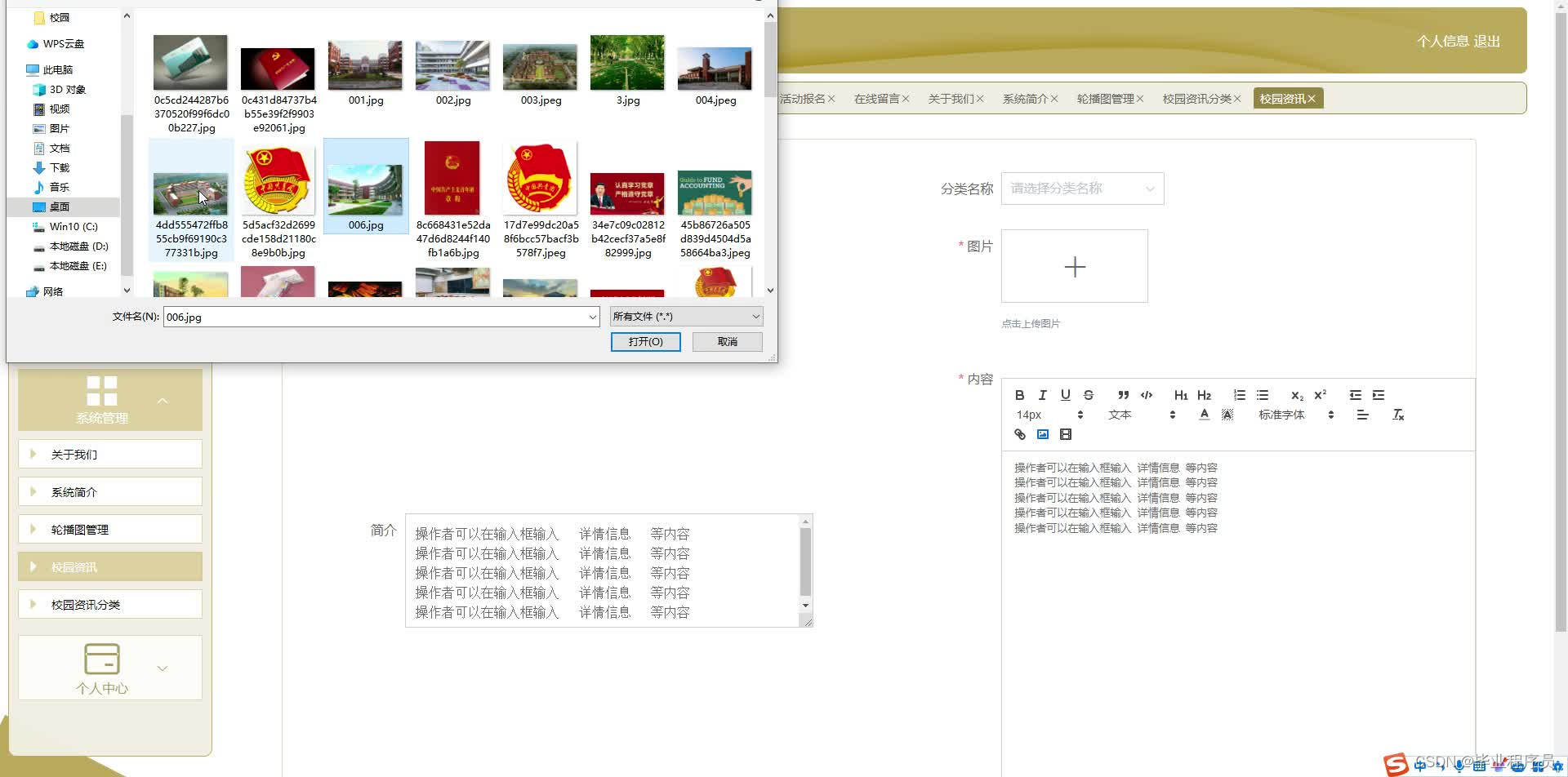1568x777 pixels.
Task: Insert a video in the editor
Action: tap(1065, 434)
